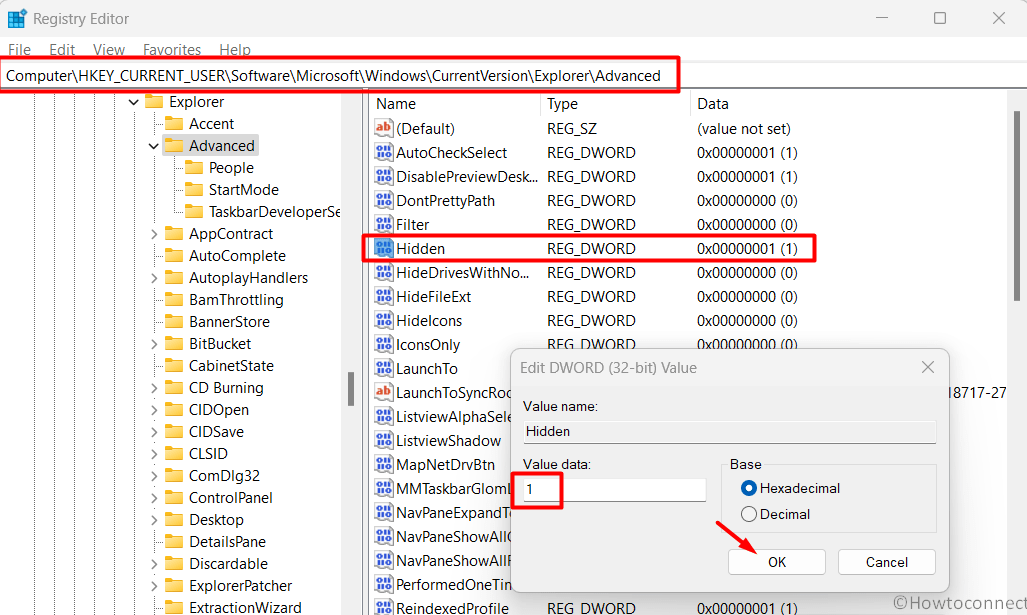Open the Edit menu
This screenshot has height=615, width=1027.
pyautogui.click(x=62, y=50)
